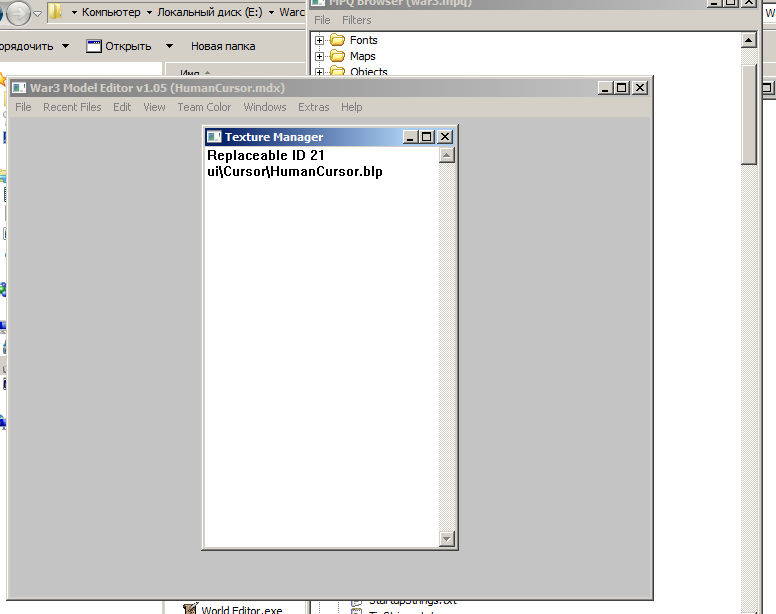The height and width of the screenshot is (614, 776).
Task: Open the Team Color menu
Action: [204, 107]
